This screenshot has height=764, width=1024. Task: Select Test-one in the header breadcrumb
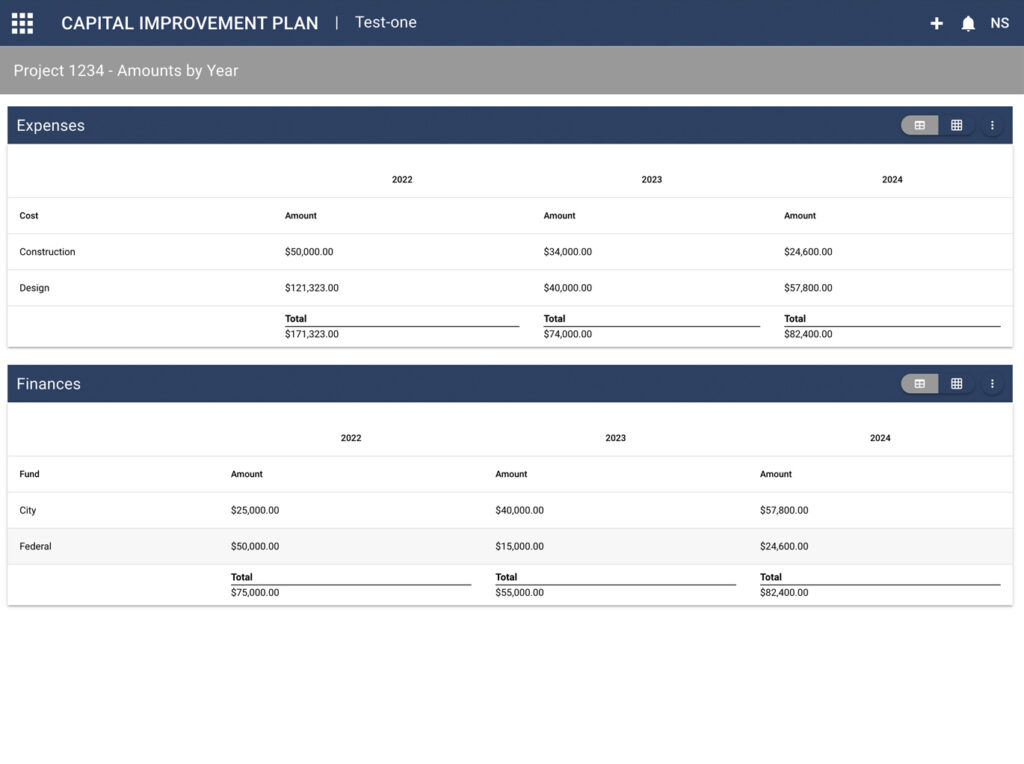tap(386, 21)
